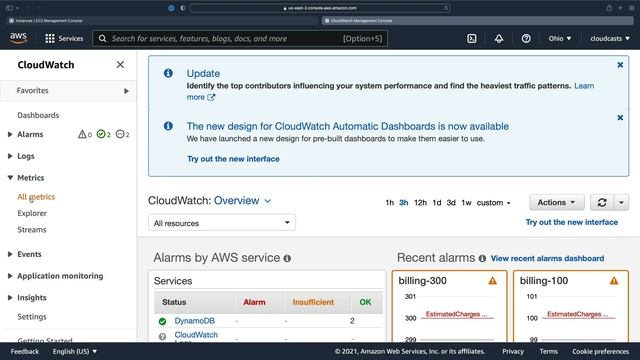Select the 12h time range
This screenshot has width=640, height=360.
click(420, 202)
